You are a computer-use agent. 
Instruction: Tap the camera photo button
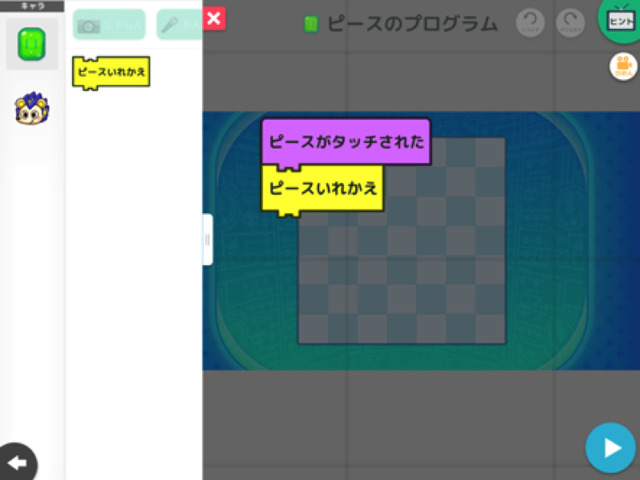109,25
